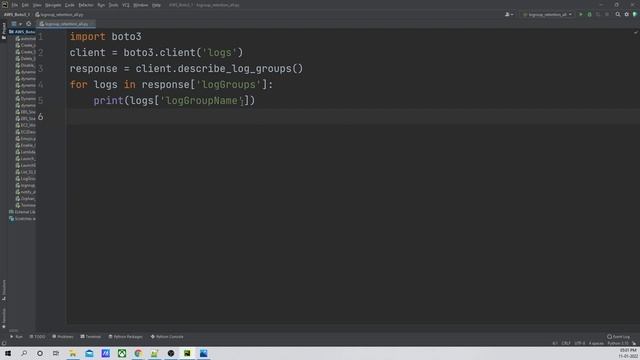
Task: Open the File menu
Action: click(x=15, y=5)
